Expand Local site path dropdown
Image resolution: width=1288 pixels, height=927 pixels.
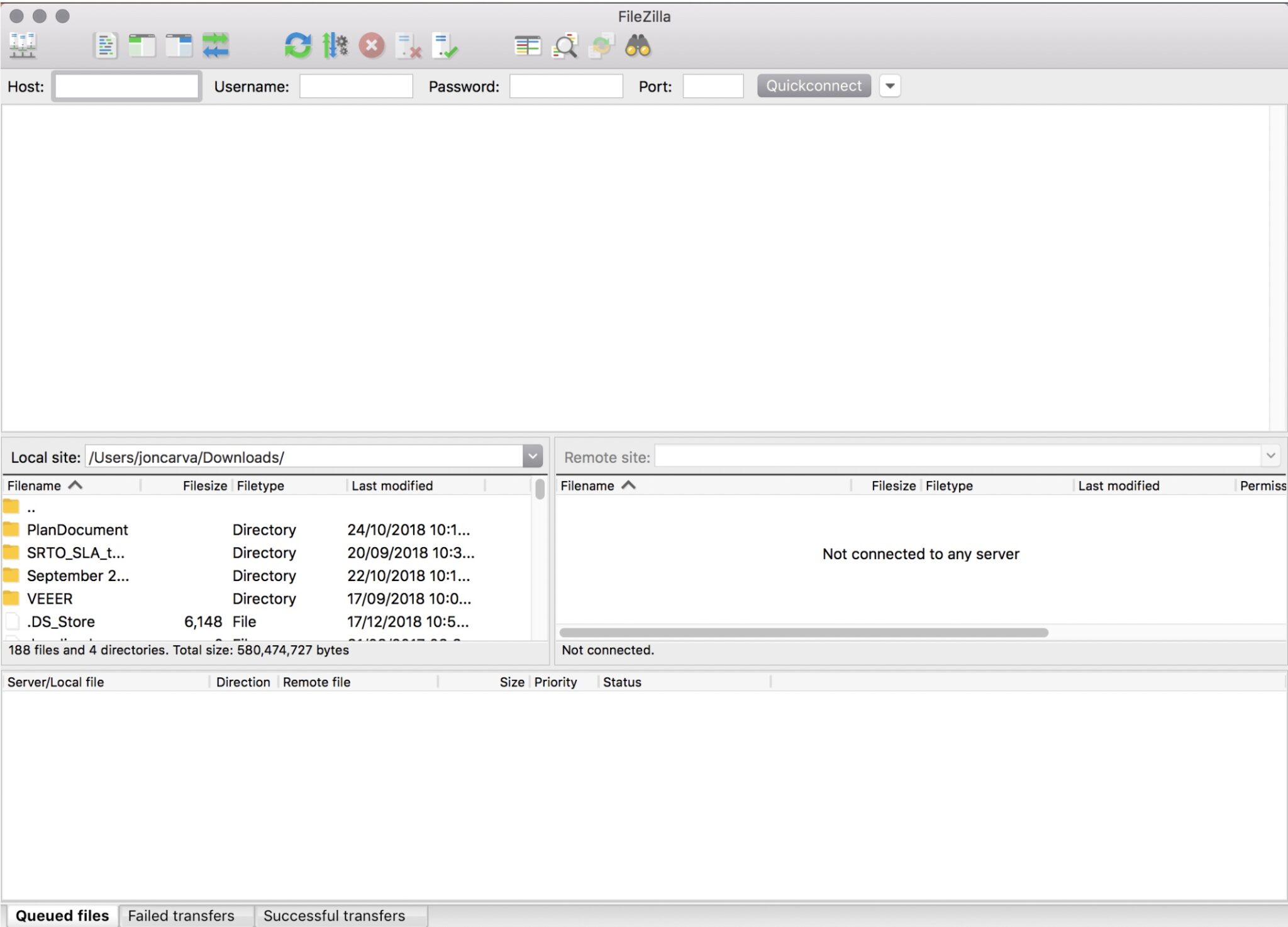(x=532, y=457)
